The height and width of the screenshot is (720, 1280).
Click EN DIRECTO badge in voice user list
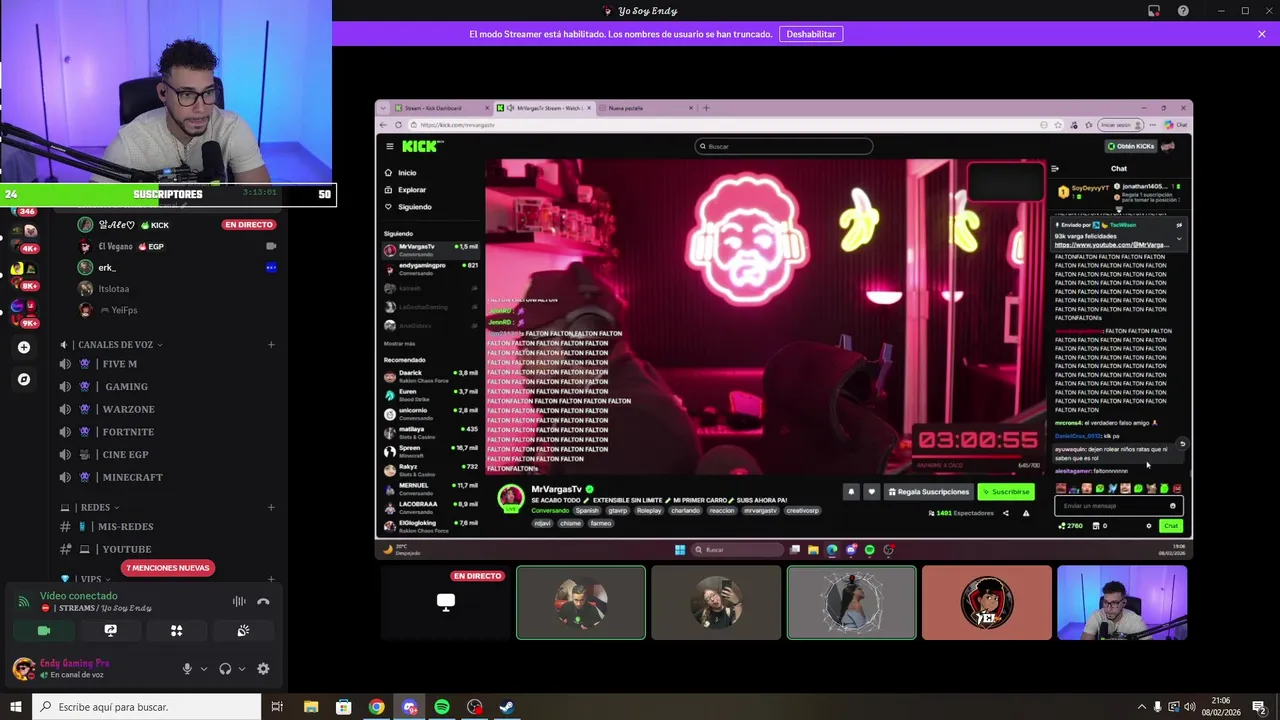click(249, 225)
